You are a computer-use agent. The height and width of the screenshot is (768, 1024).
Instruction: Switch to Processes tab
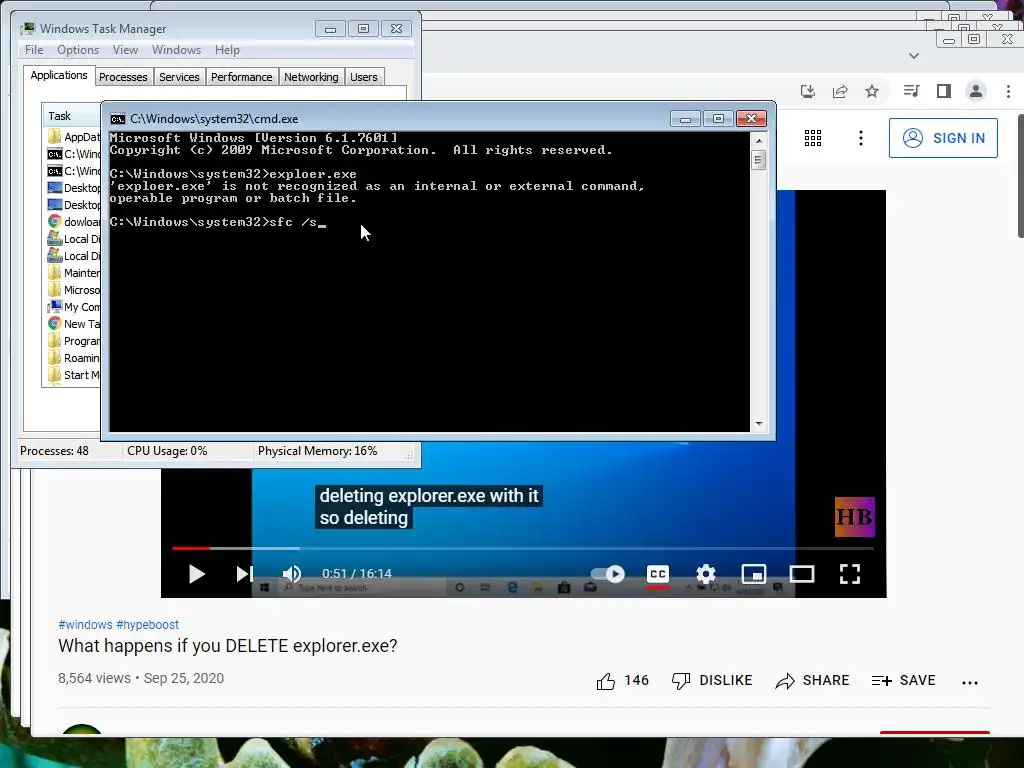(123, 77)
